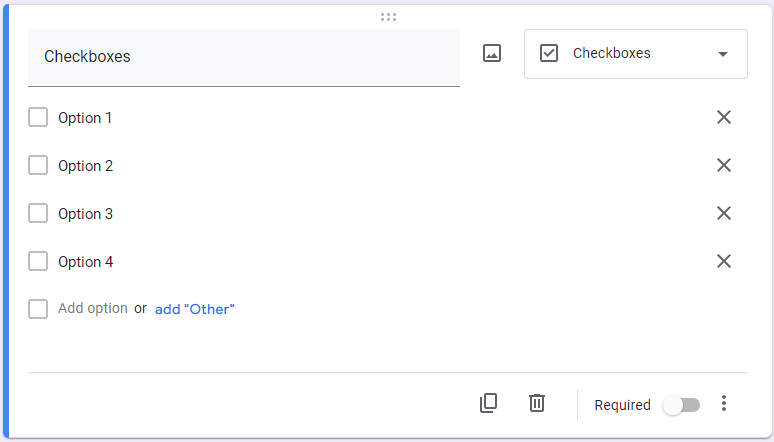Click the Add option field
This screenshot has width=774, height=442.
[x=93, y=309]
